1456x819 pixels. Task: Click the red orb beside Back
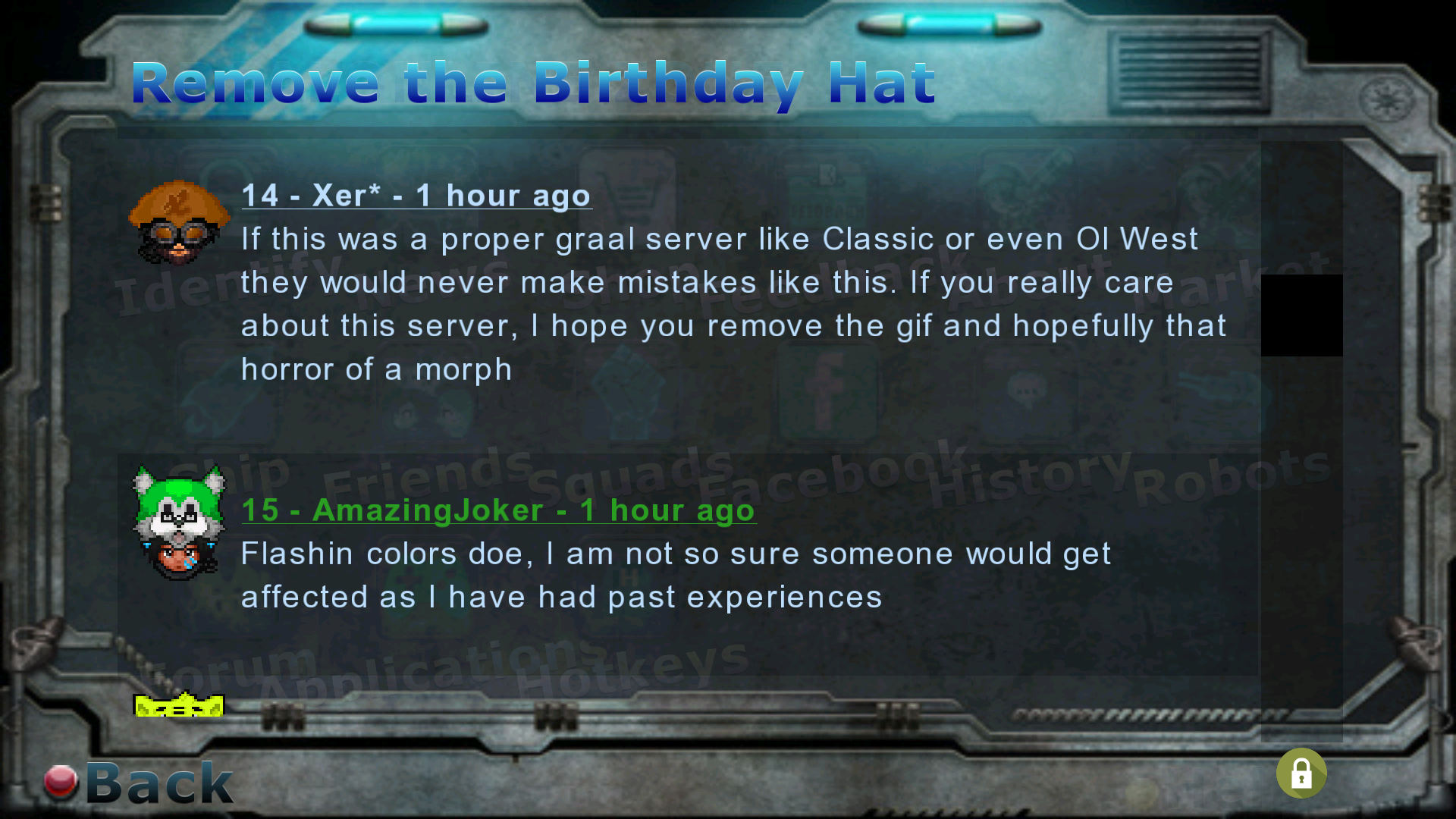[x=61, y=782]
